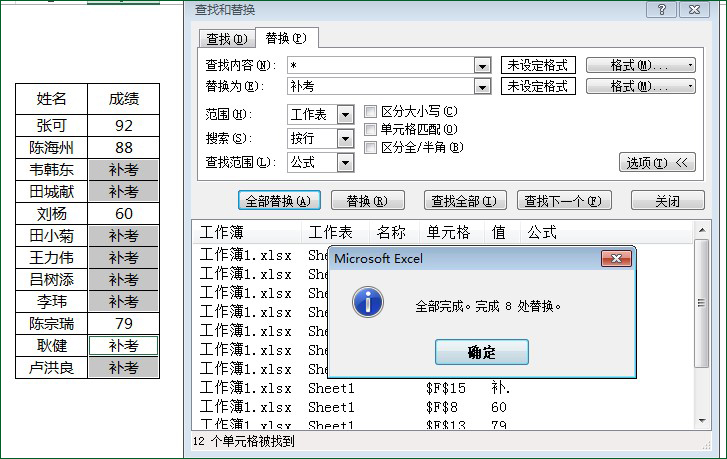
Task: Open the find 格式 dropdown button
Action: coord(641,65)
